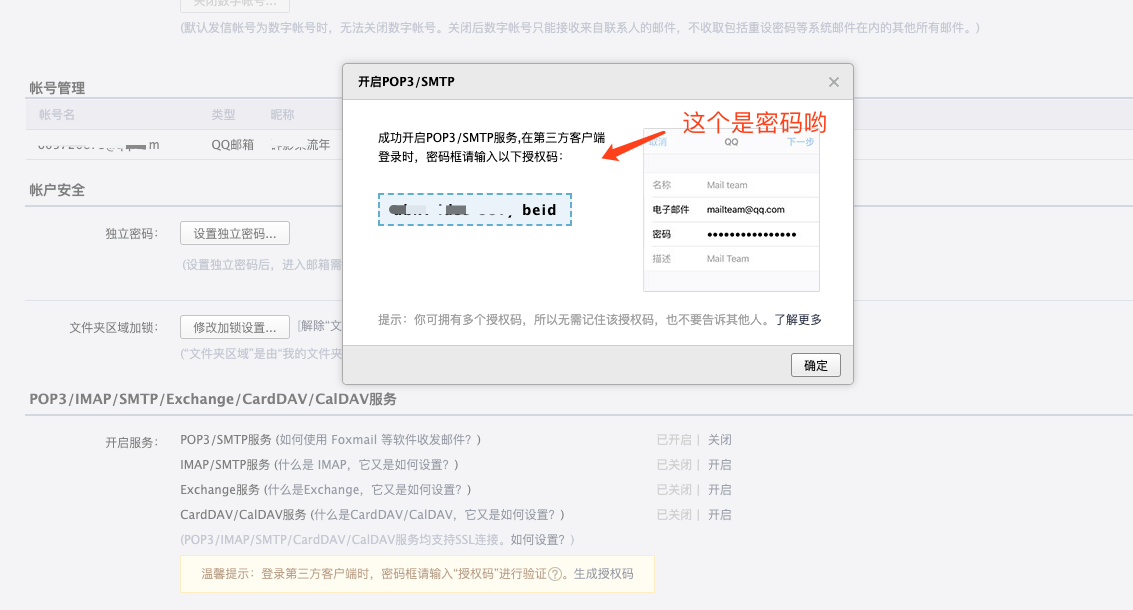Screen dimensions: 1133x610
Task: Click the 设置独立密码... button
Action: click(x=235, y=233)
